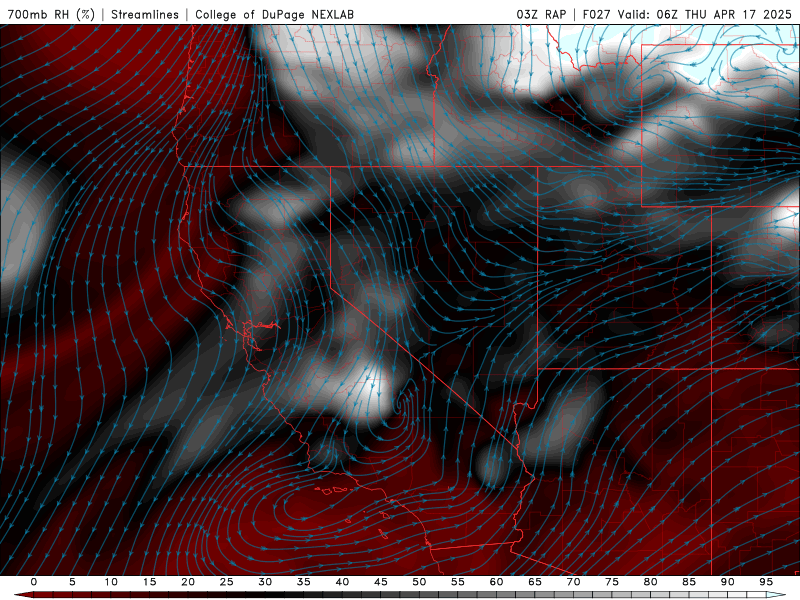Select the colorbar label '60'
Viewport: 800px width, 600px height.
(496, 582)
